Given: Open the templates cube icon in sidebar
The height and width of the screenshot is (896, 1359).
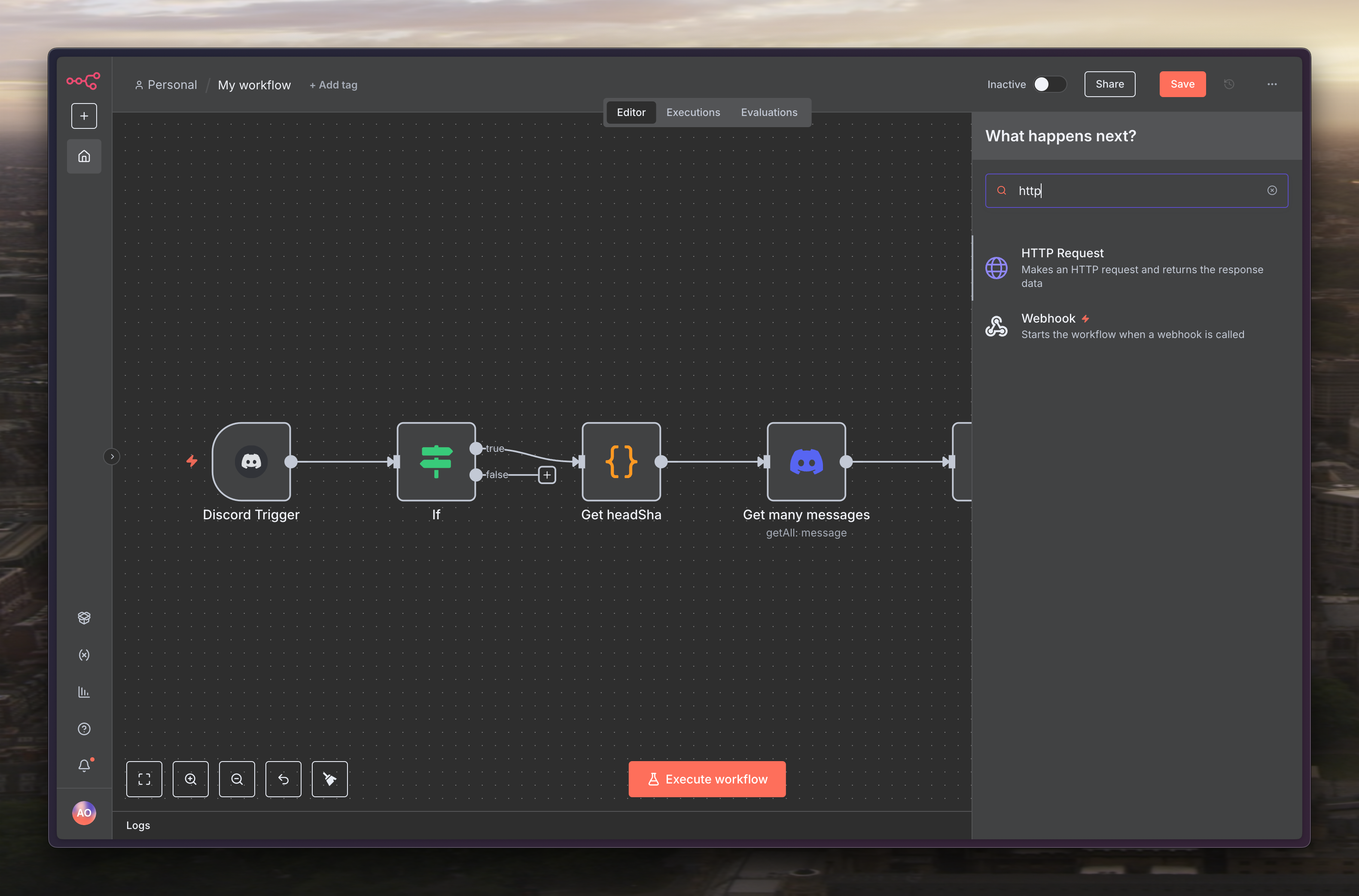Looking at the screenshot, I should click(x=84, y=618).
